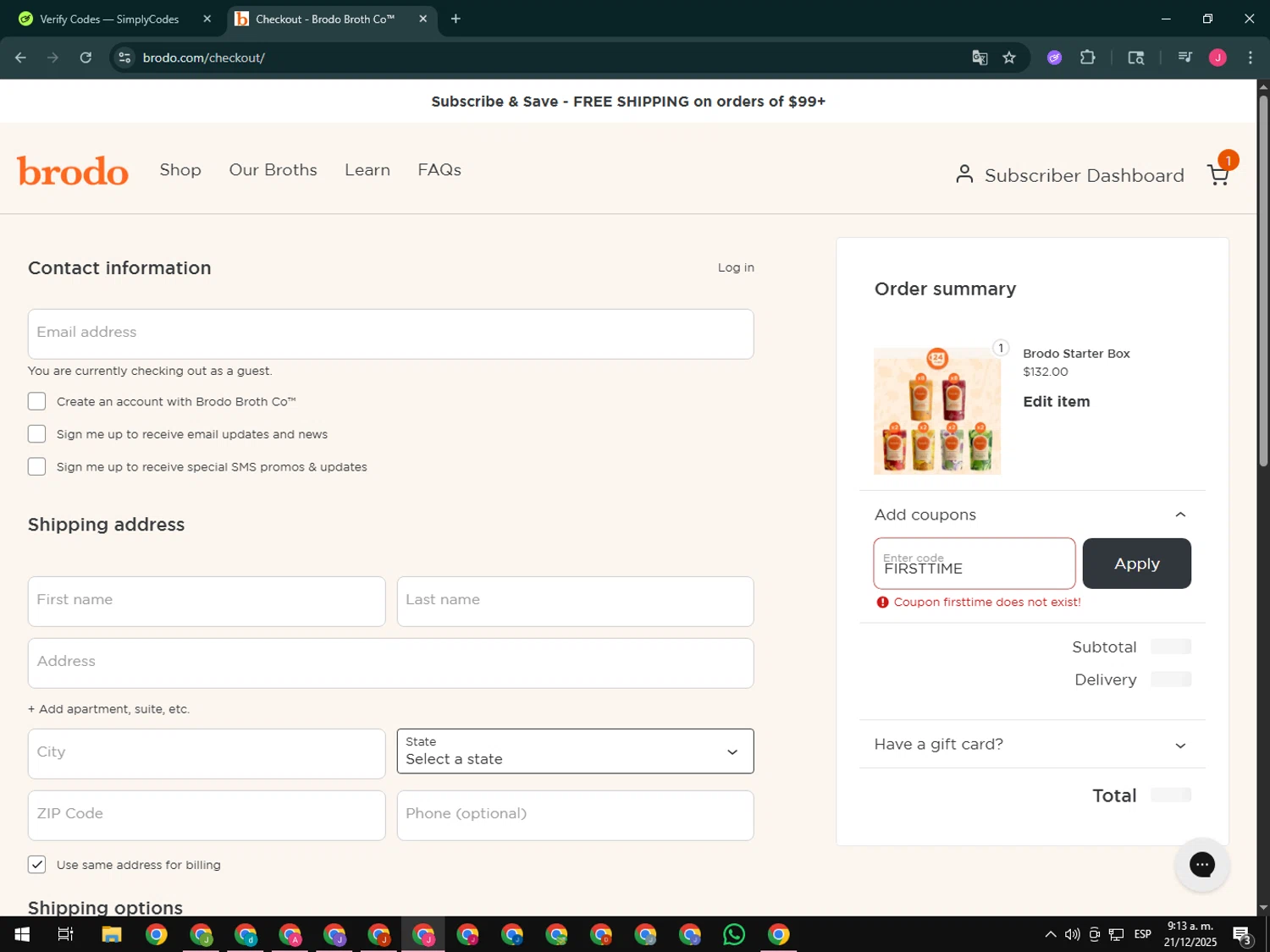Image resolution: width=1270 pixels, height=952 pixels.
Task: Launch File Explorer from taskbar
Action: pyautogui.click(x=112, y=934)
